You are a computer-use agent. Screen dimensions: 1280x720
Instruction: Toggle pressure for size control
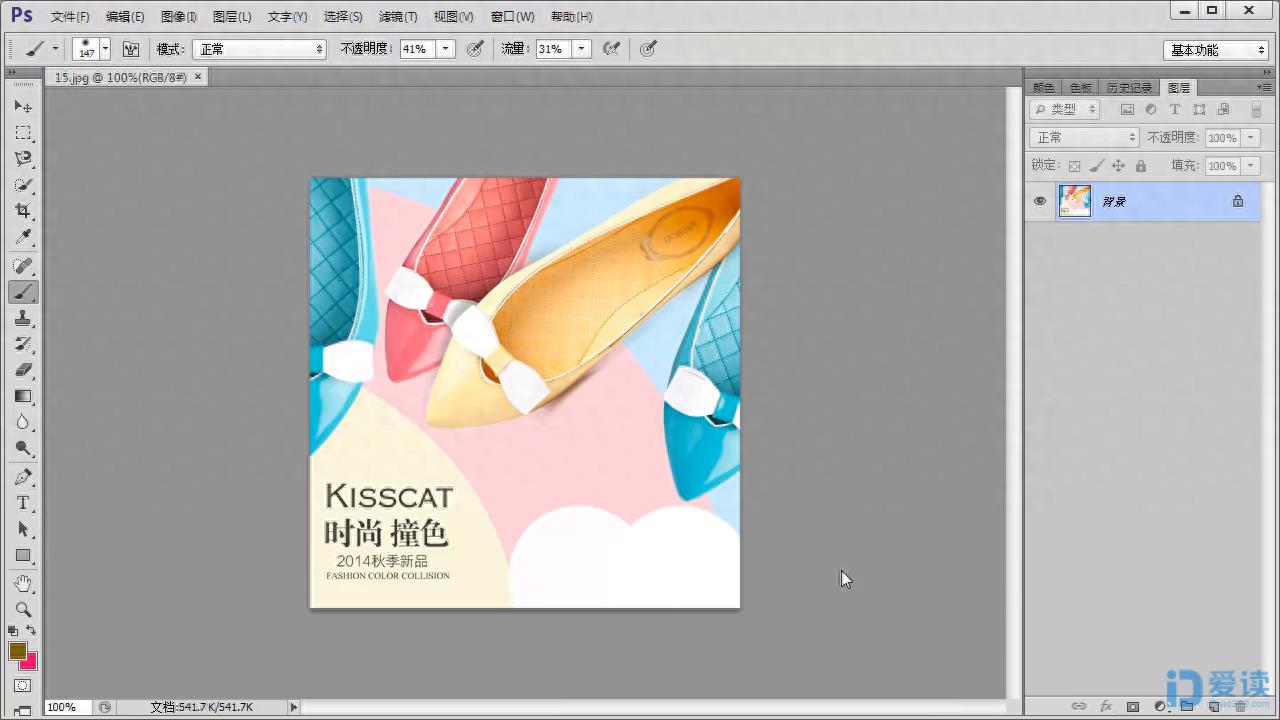point(648,49)
